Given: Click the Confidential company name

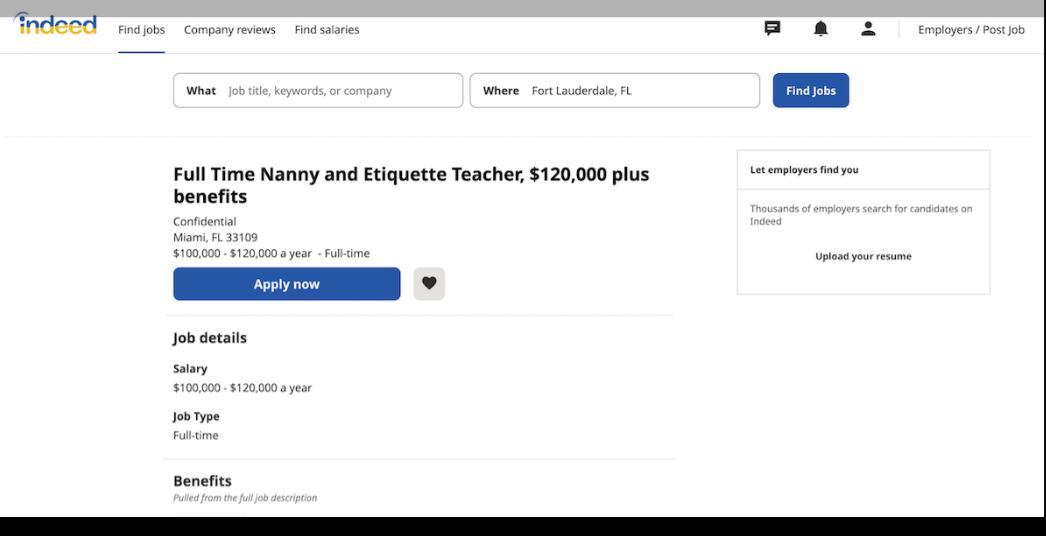Looking at the screenshot, I should click(205, 222).
